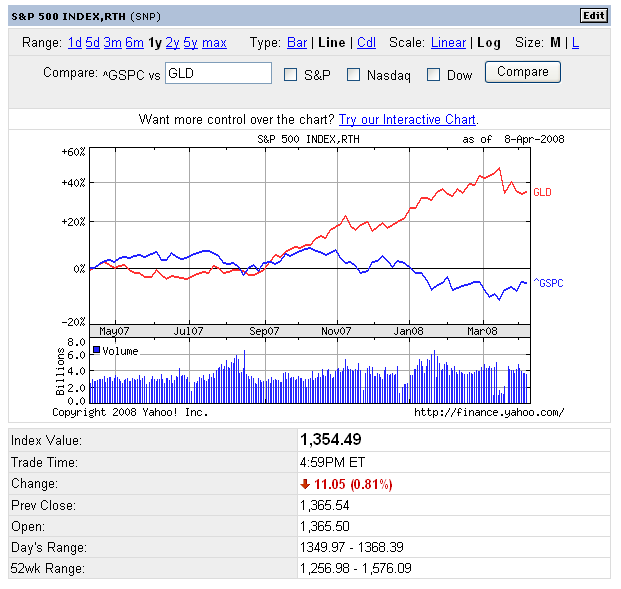
Task: Change chart type to Bar
Action: click(297, 43)
